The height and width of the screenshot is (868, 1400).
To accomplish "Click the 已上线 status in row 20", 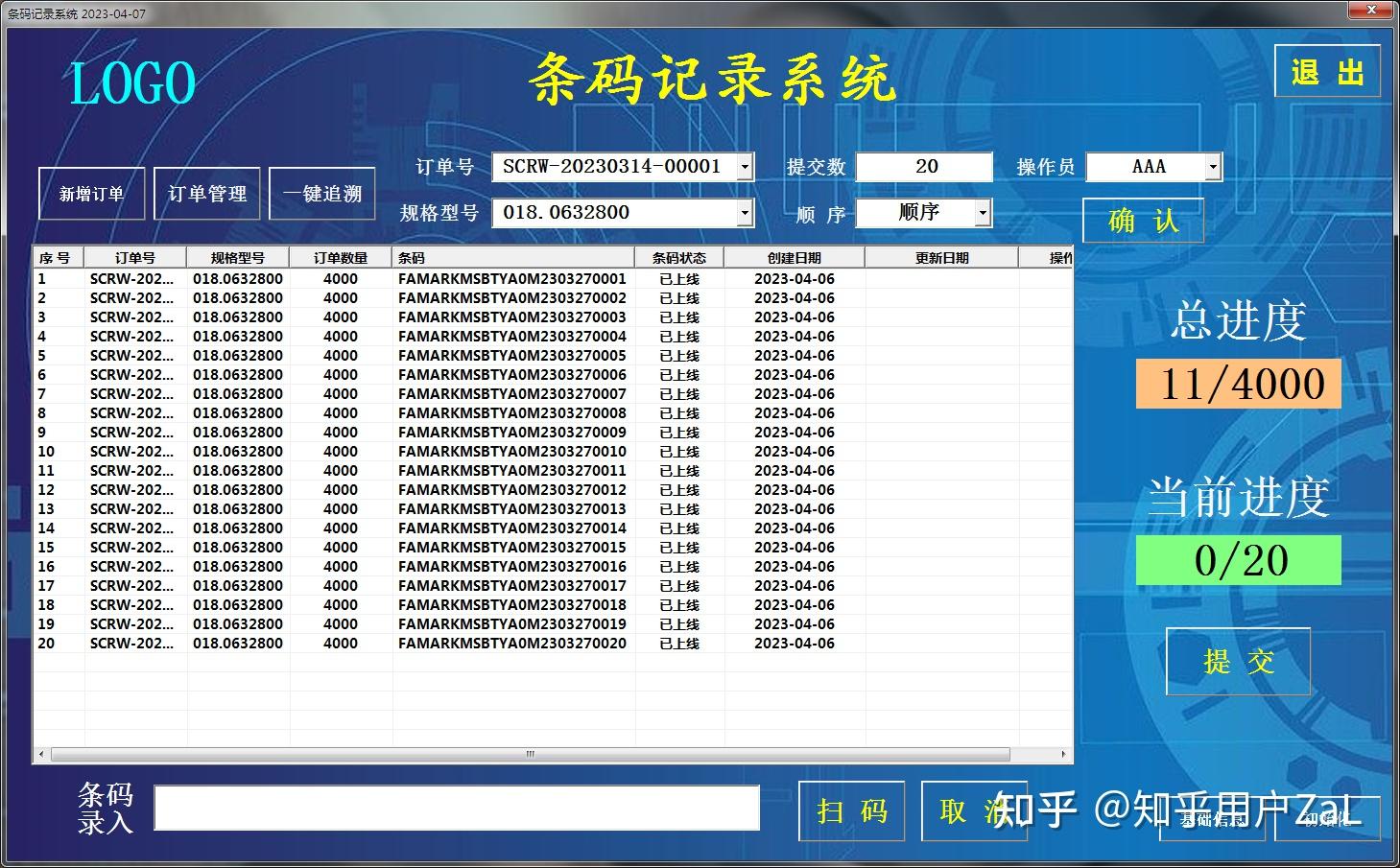I will [x=679, y=644].
